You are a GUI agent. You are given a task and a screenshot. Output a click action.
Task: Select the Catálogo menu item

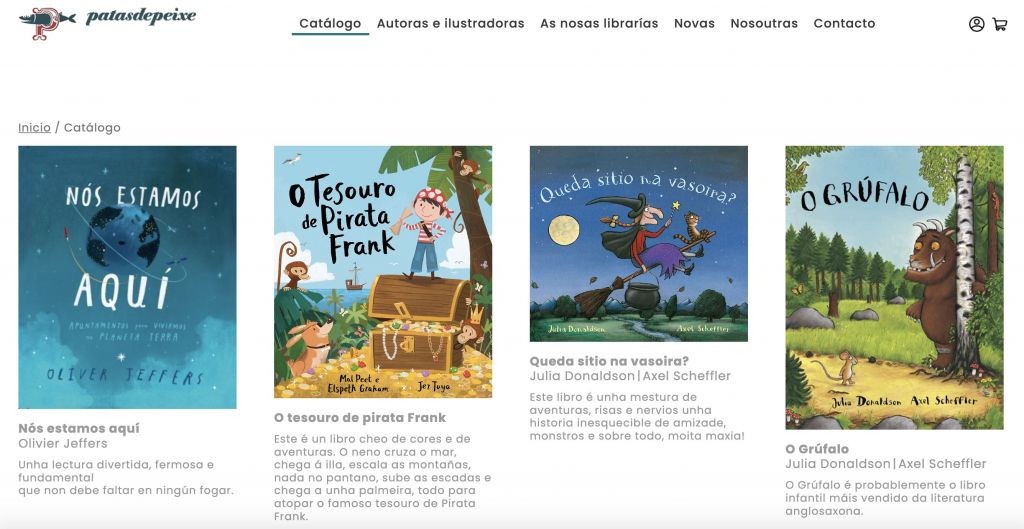click(330, 24)
